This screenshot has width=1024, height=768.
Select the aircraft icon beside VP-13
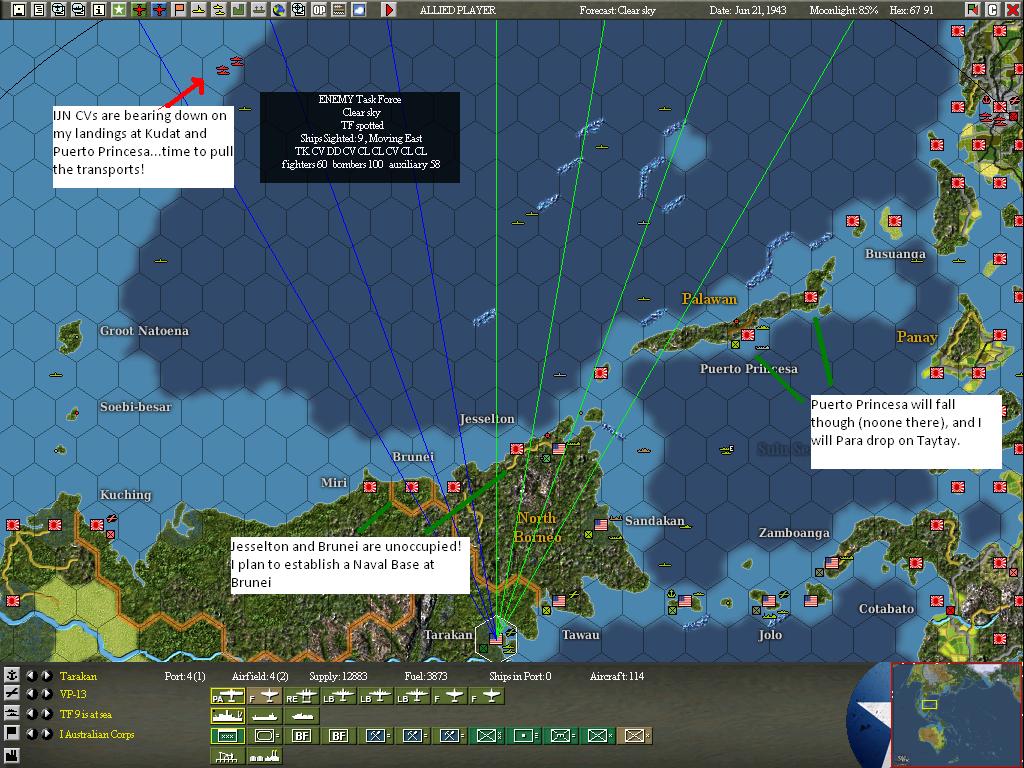click(x=12, y=694)
